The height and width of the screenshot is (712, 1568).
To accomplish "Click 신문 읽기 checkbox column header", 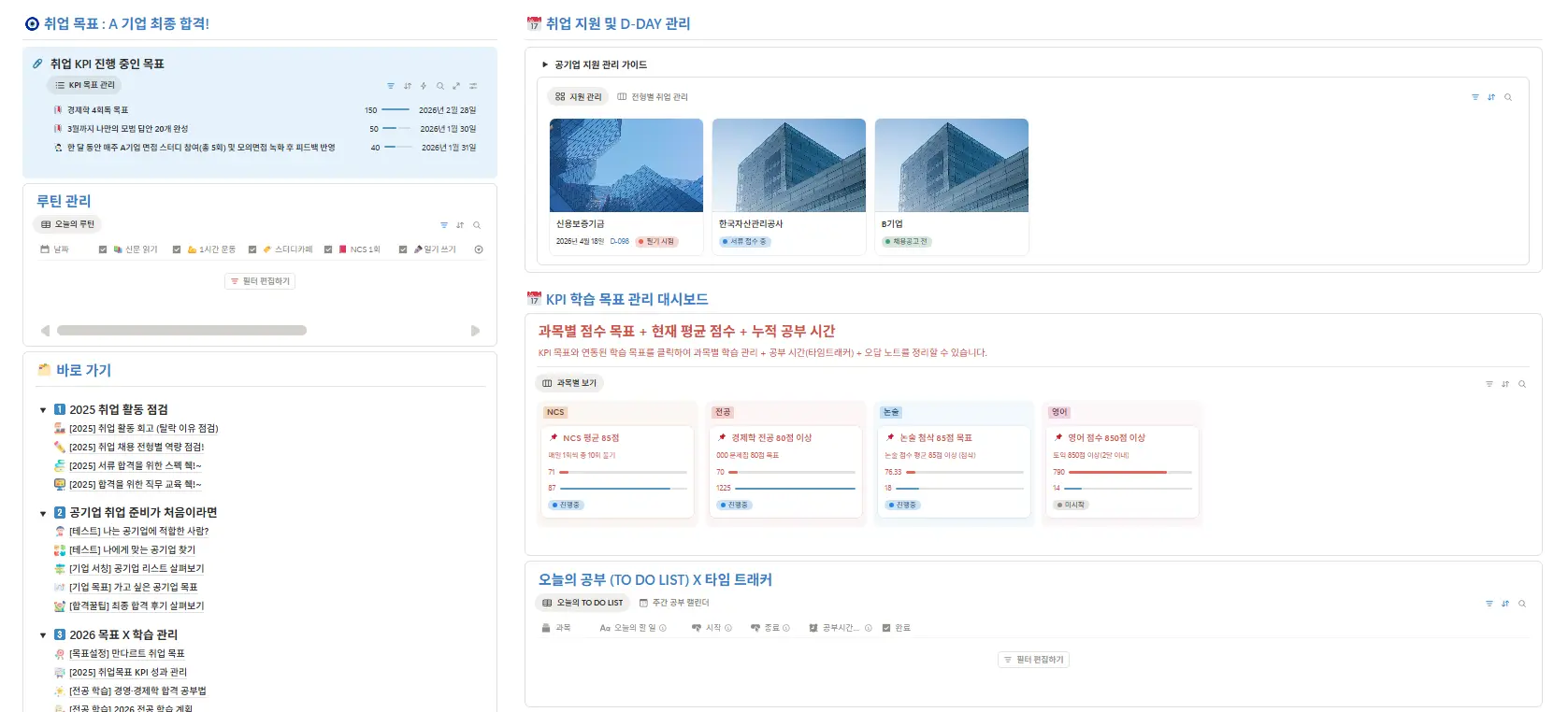I will 129,249.
